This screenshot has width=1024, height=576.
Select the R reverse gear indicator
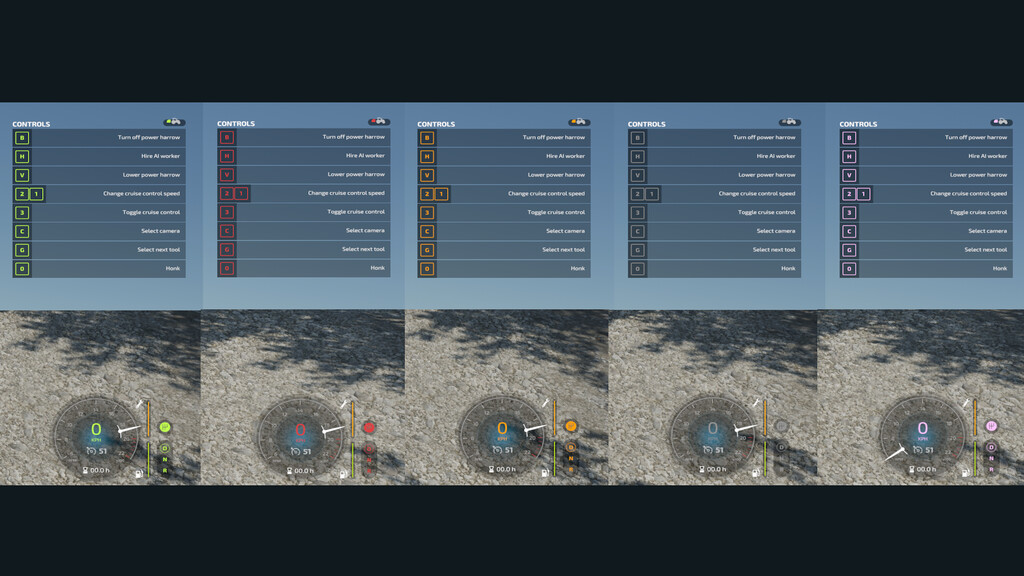[x=163, y=470]
